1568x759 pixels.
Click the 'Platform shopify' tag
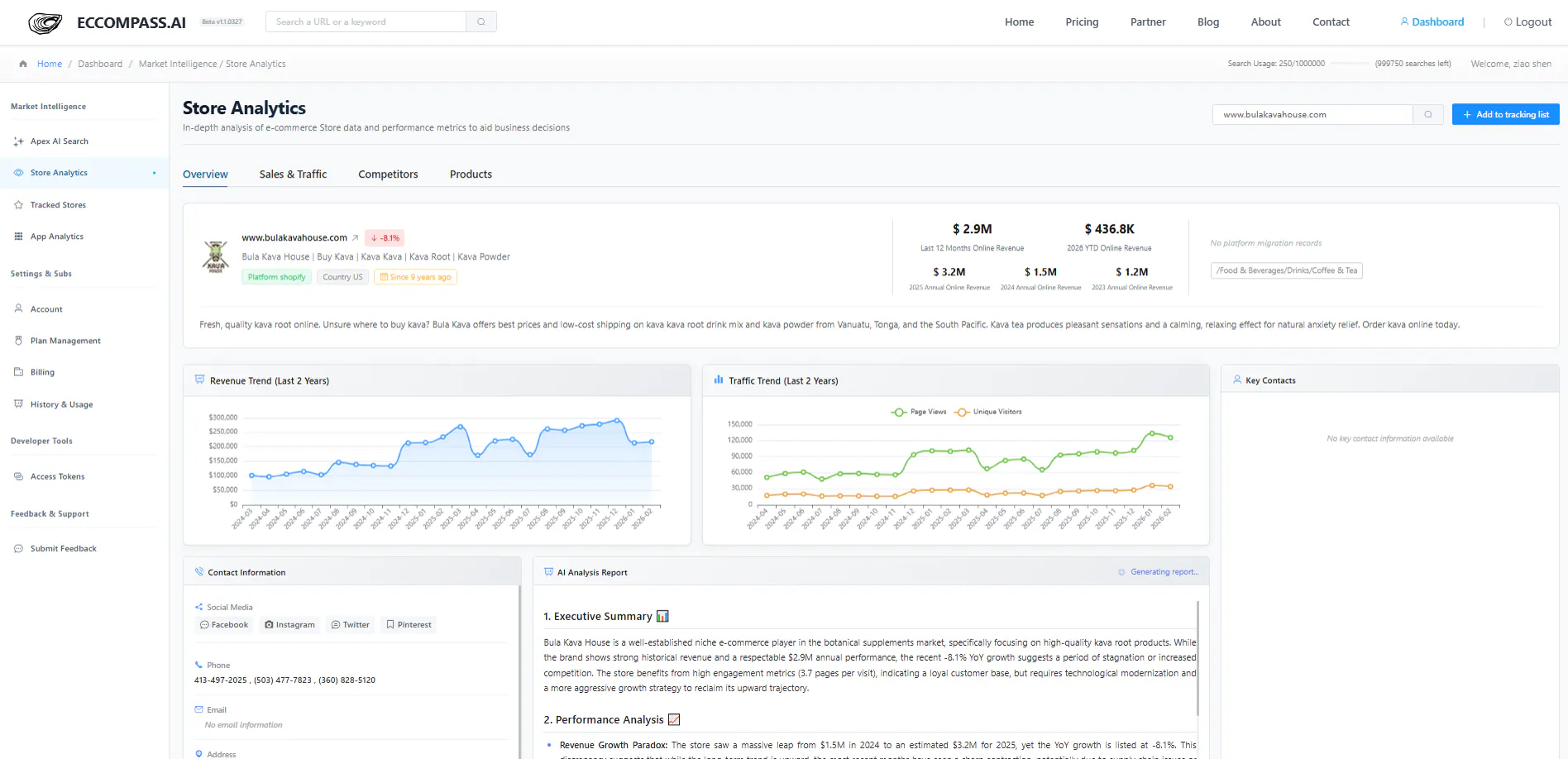point(276,277)
